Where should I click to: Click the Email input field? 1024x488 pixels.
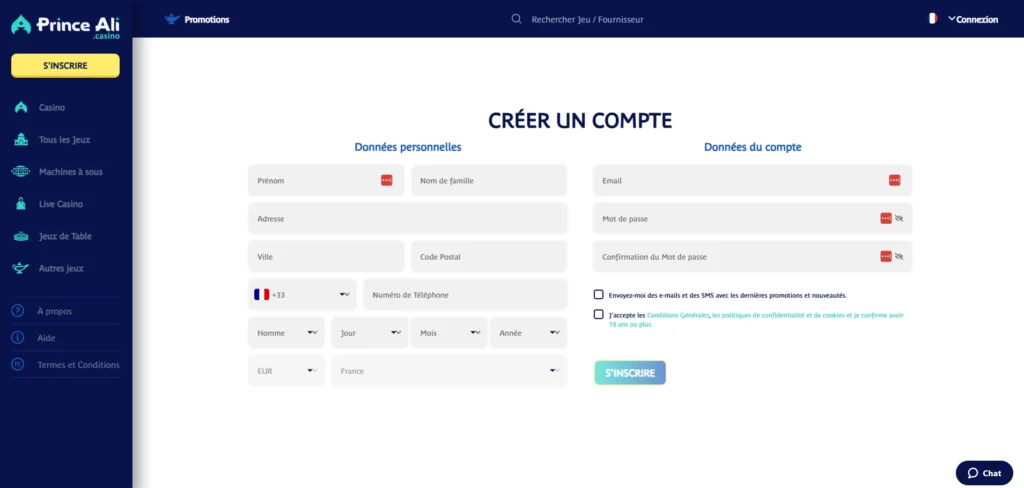click(x=740, y=181)
